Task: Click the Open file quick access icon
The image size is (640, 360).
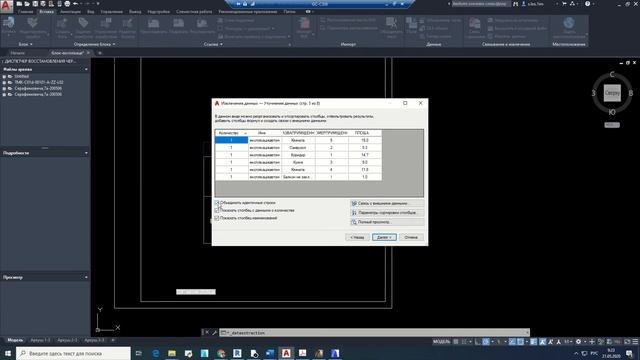Action: [27, 4]
